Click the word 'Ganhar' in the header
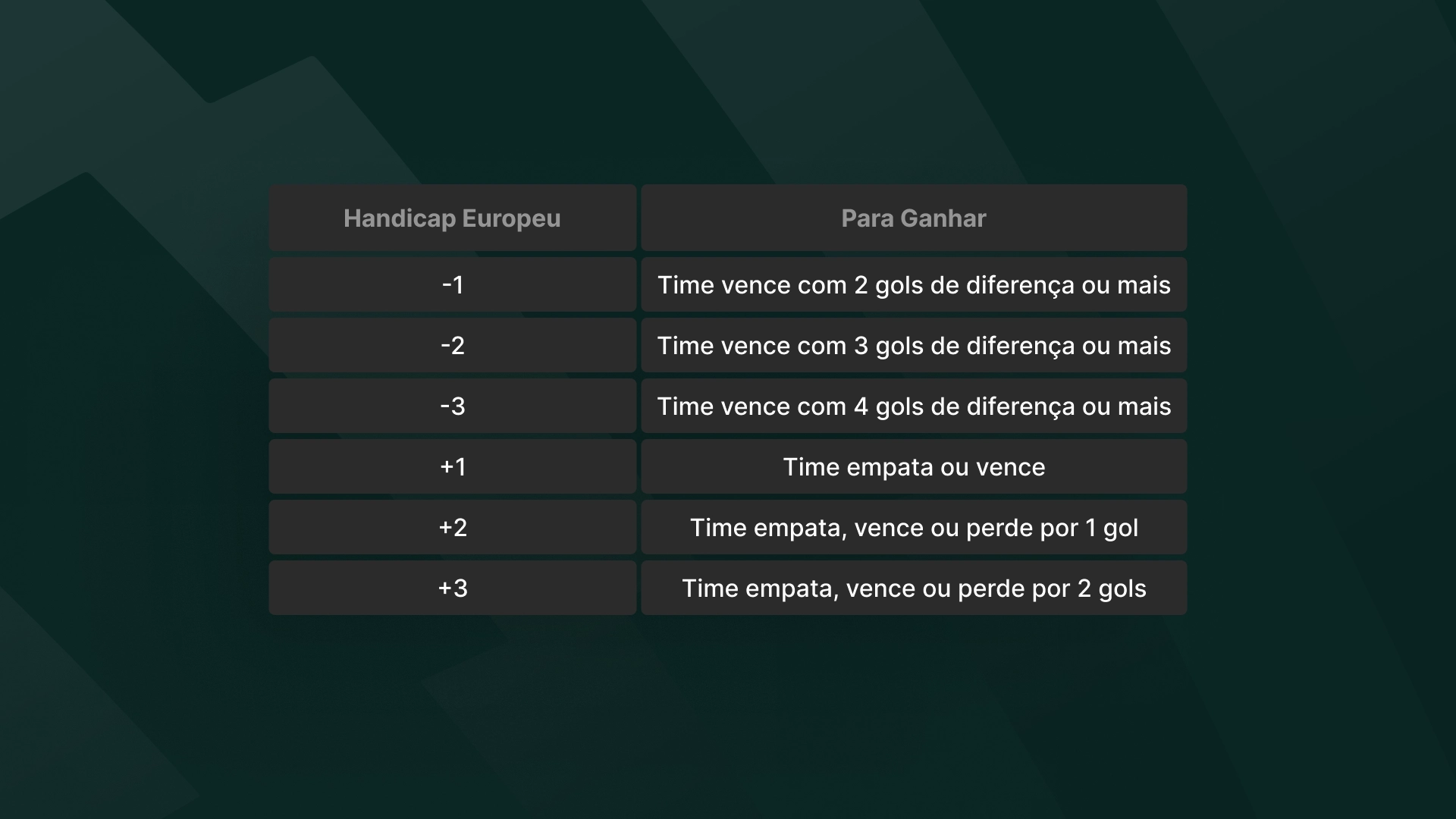1456x819 pixels. 944,218
